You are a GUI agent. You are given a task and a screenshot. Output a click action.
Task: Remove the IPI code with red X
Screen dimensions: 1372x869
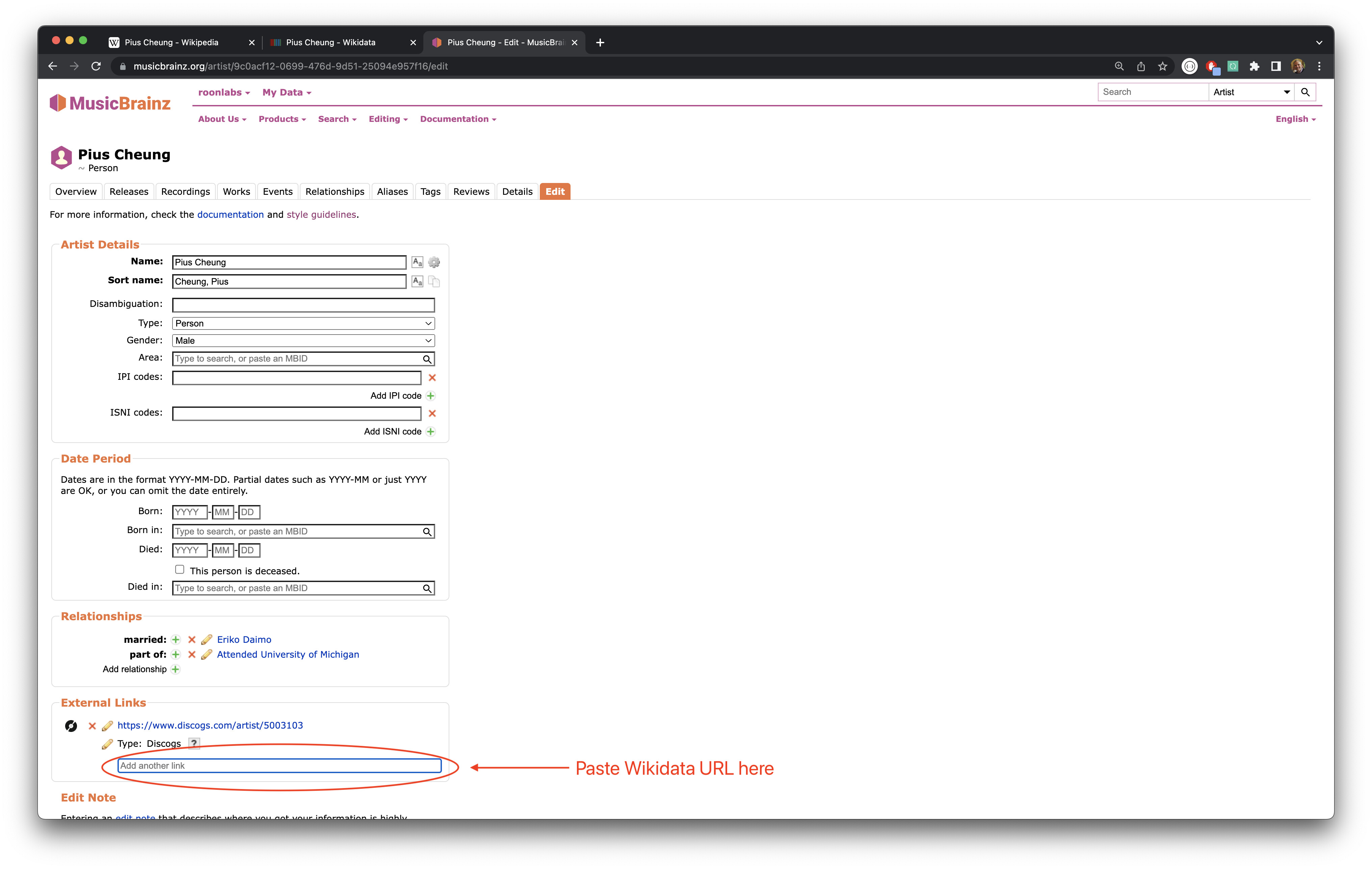432,378
